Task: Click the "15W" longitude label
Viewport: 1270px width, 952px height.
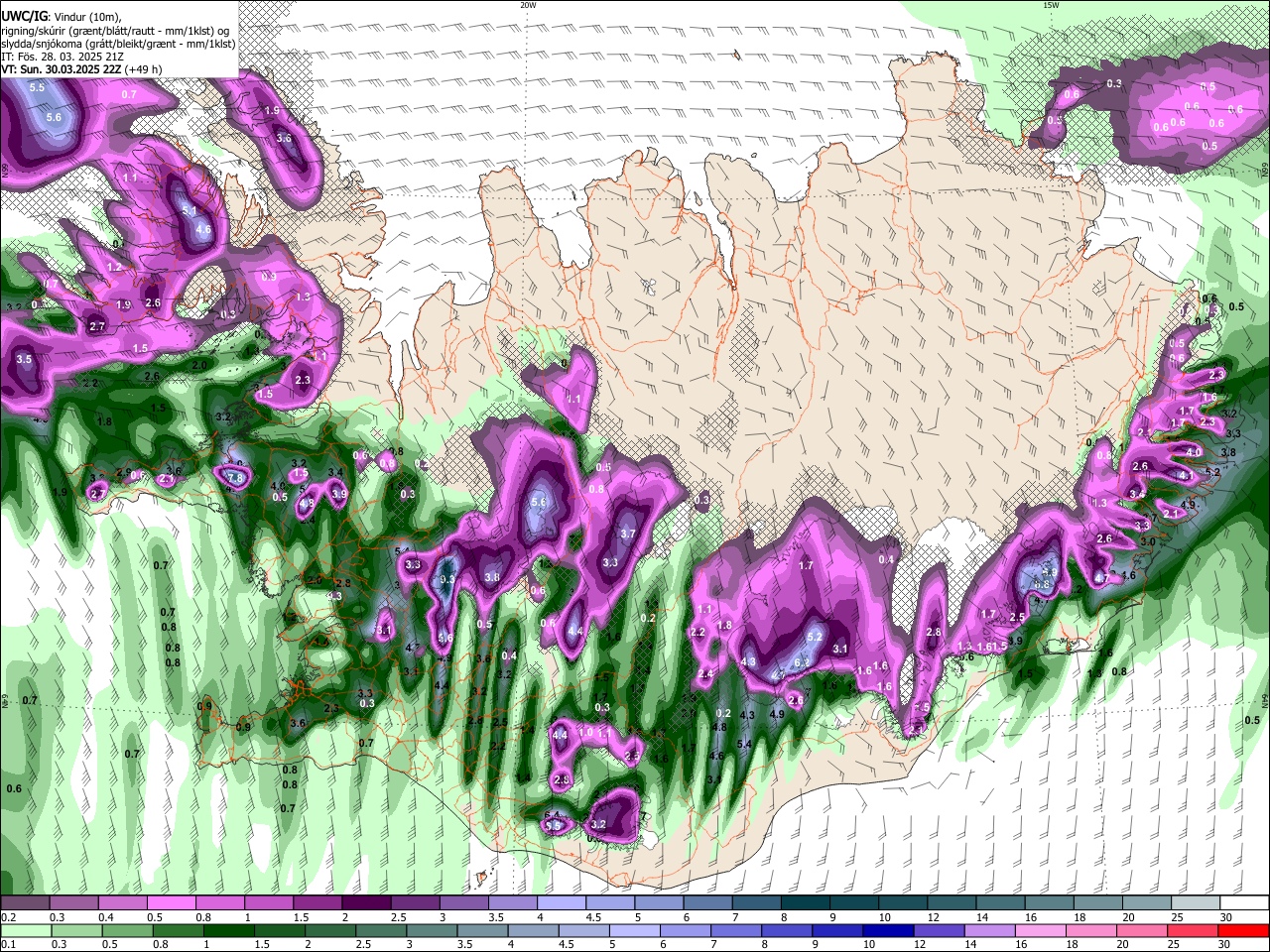Action: click(x=1051, y=5)
